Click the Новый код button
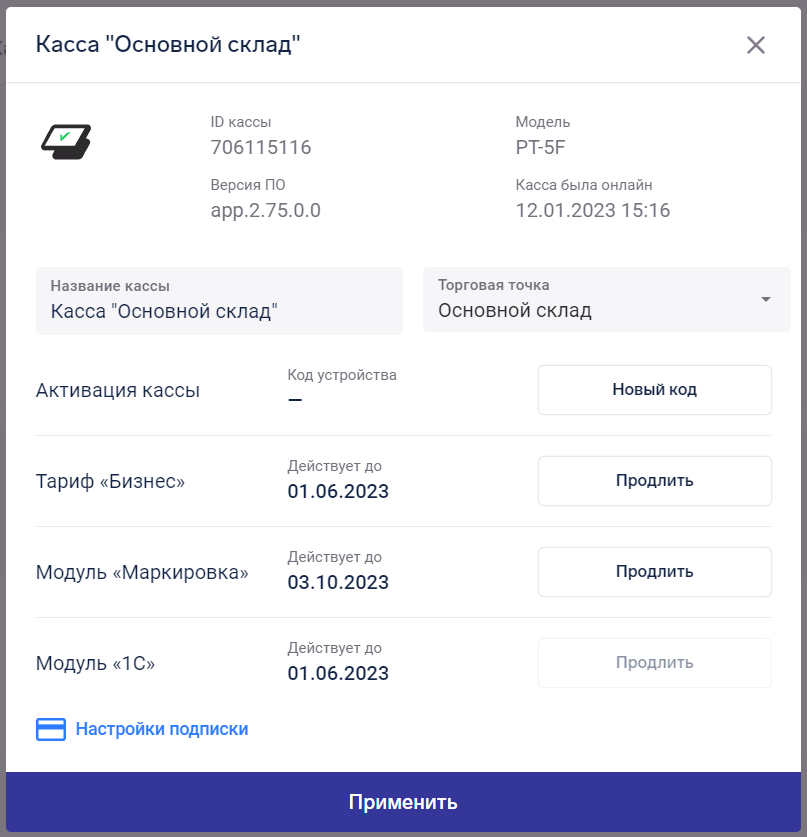The image size is (807, 837). pos(654,390)
